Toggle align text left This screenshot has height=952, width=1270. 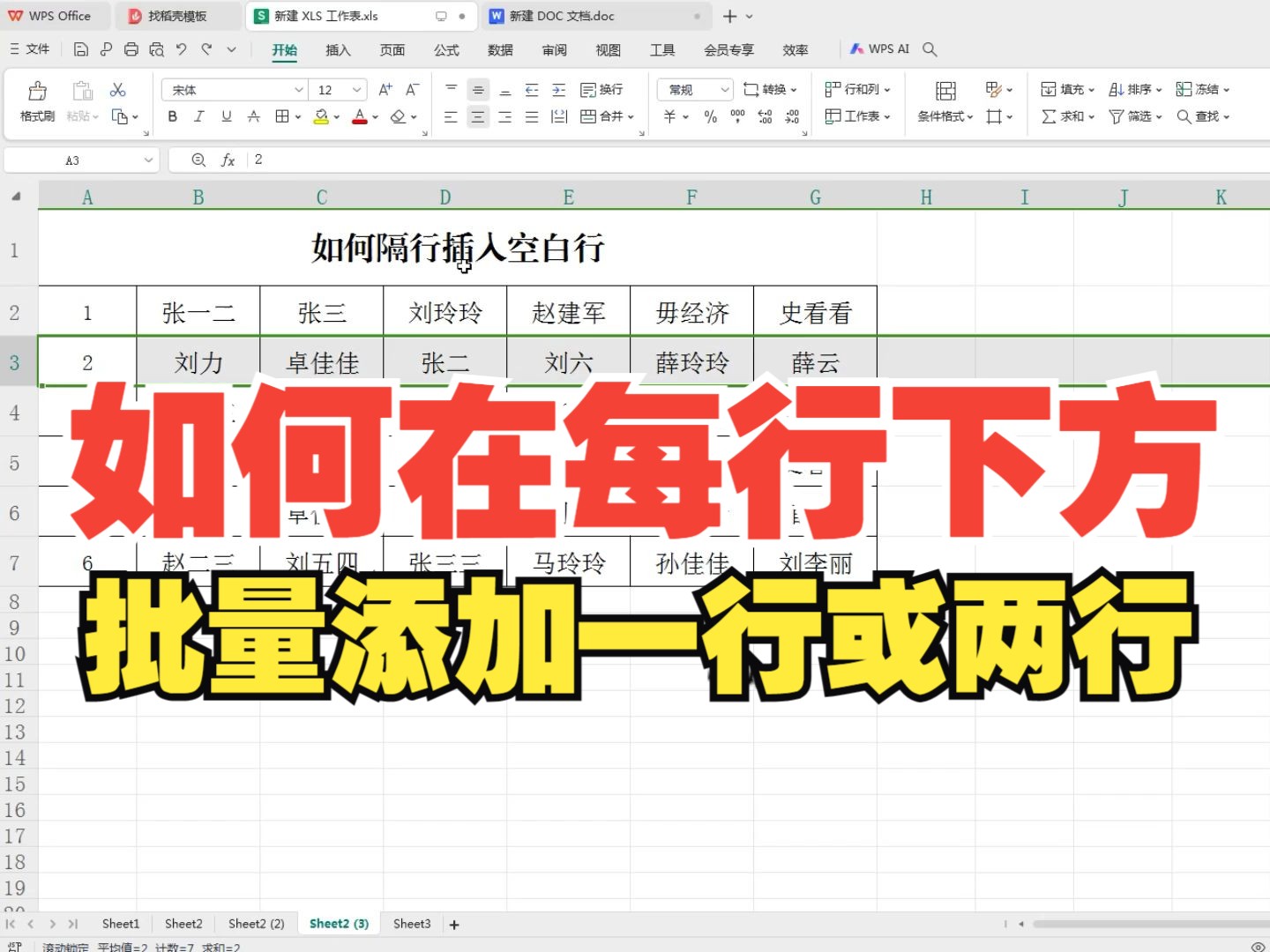click(x=451, y=116)
